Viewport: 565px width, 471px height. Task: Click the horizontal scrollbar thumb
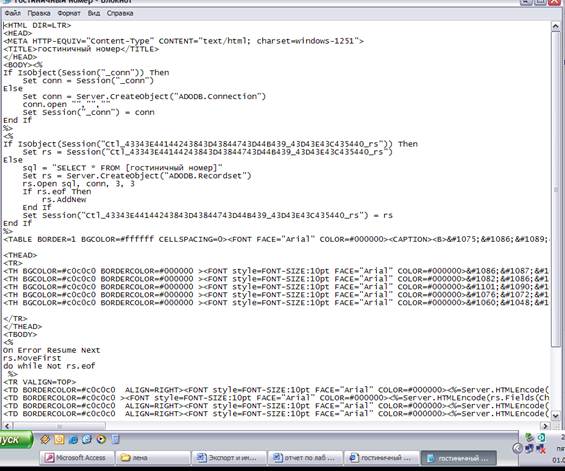tap(59, 426)
